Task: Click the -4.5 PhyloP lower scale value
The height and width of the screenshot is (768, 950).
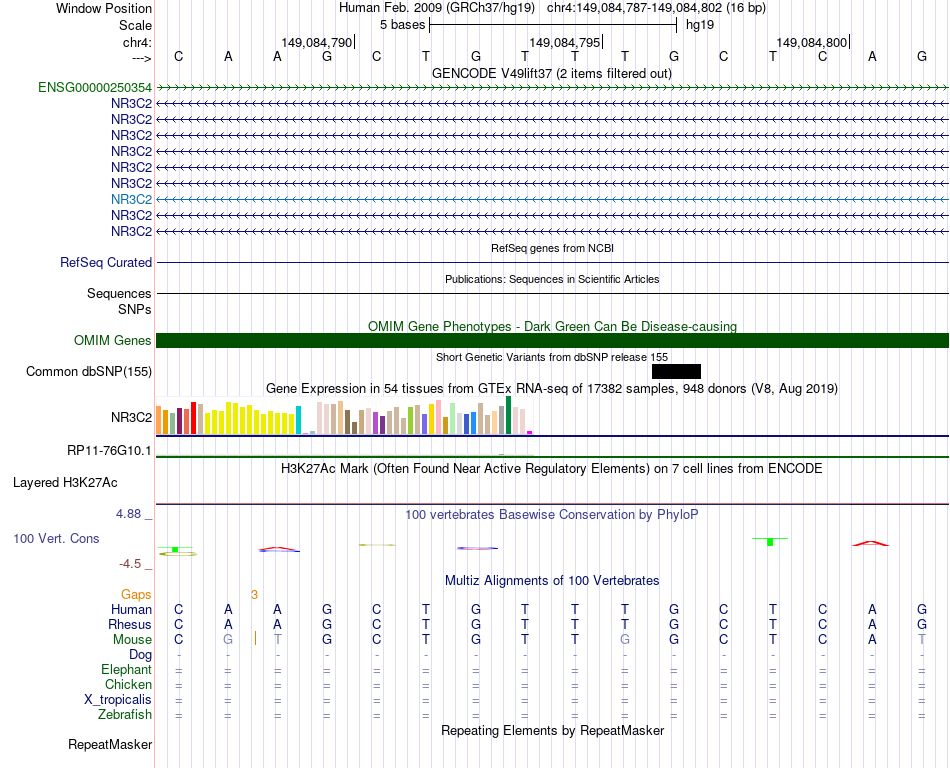Action: tap(130, 564)
